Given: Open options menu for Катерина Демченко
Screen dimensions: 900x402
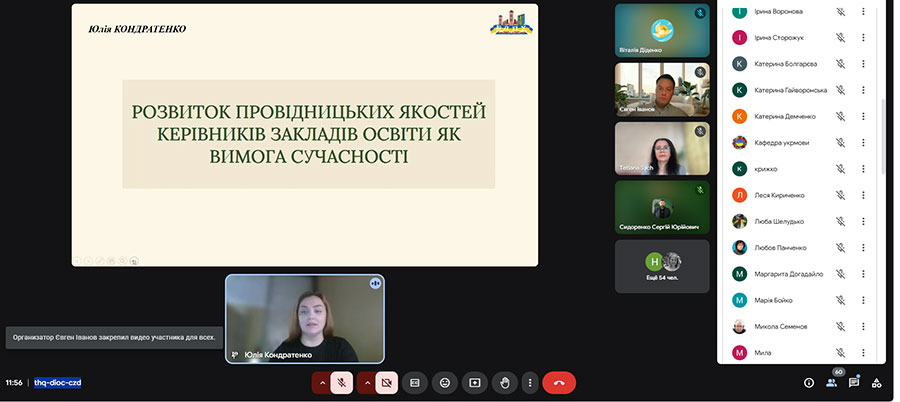Looking at the screenshot, I should pos(863,116).
